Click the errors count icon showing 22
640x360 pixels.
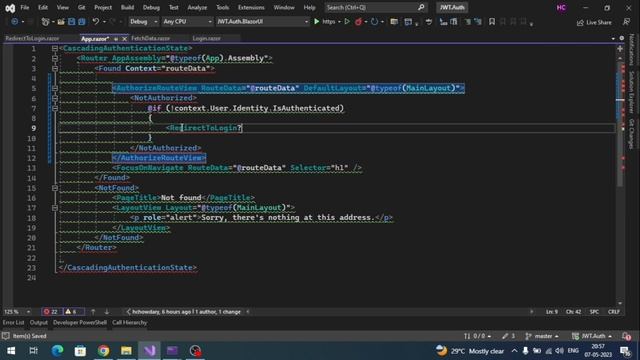(51, 312)
